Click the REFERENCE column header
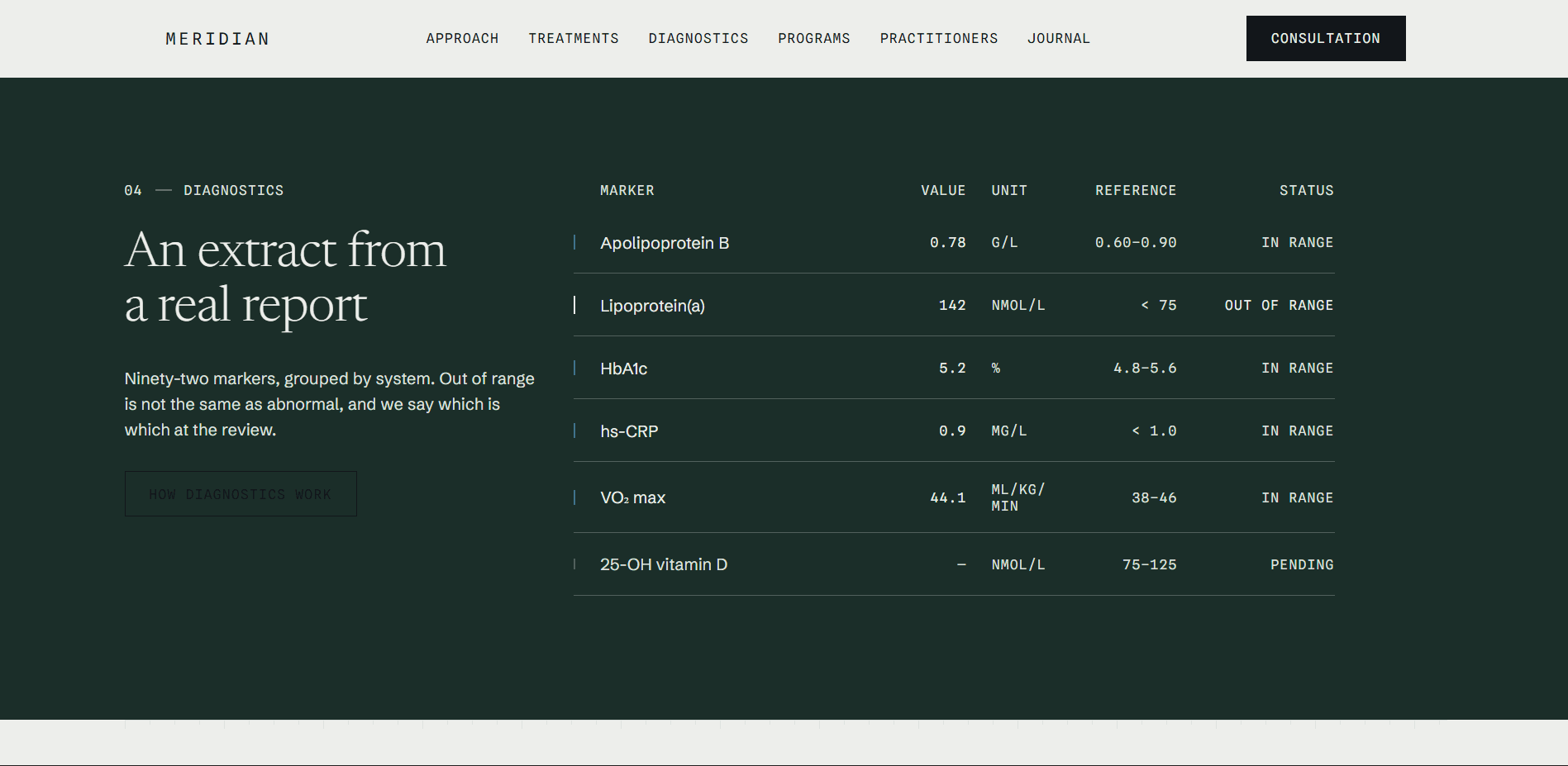 click(x=1136, y=191)
